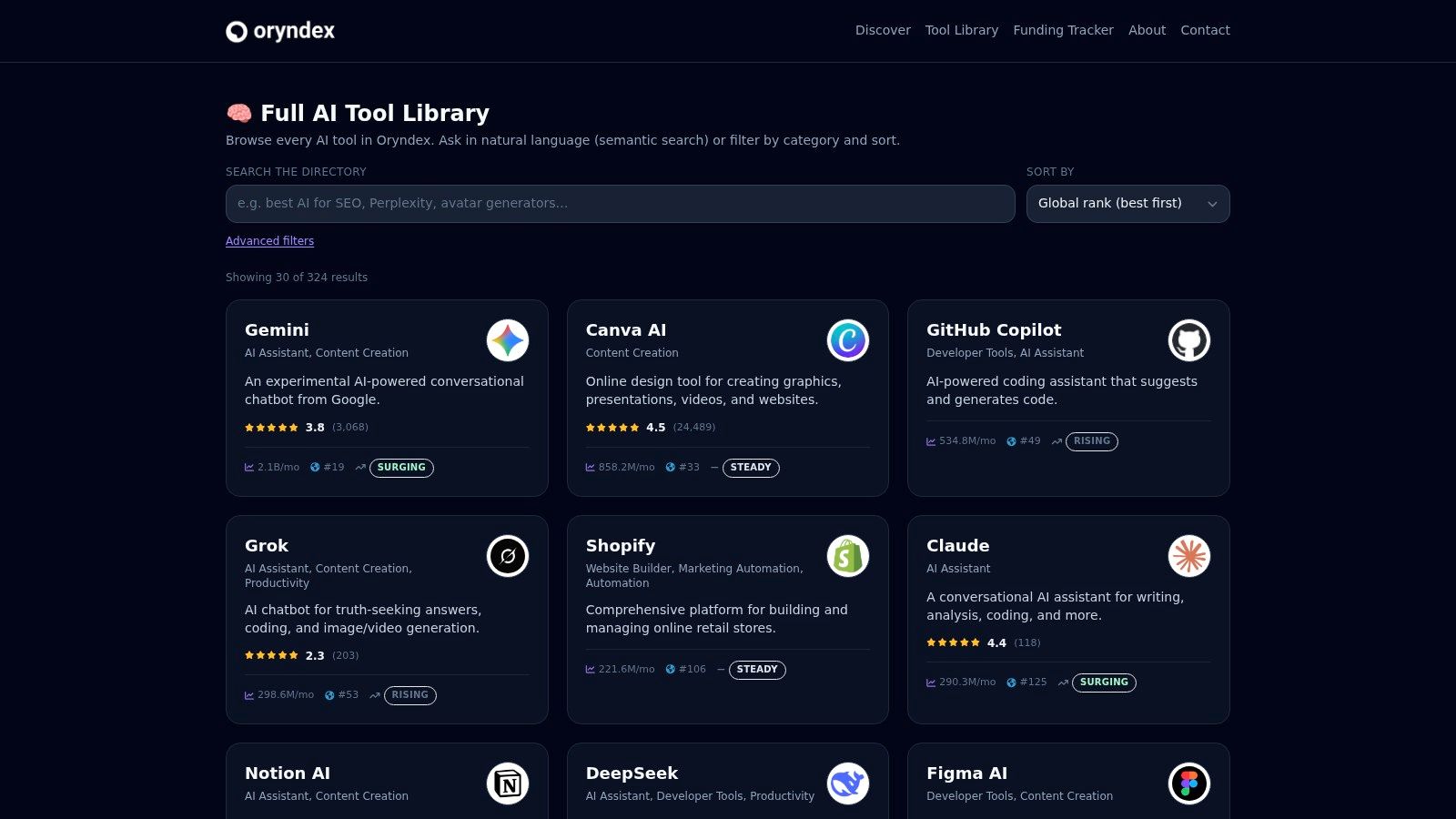Click Canva AI's global rank globe icon
The height and width of the screenshot is (819, 1456).
click(671, 468)
